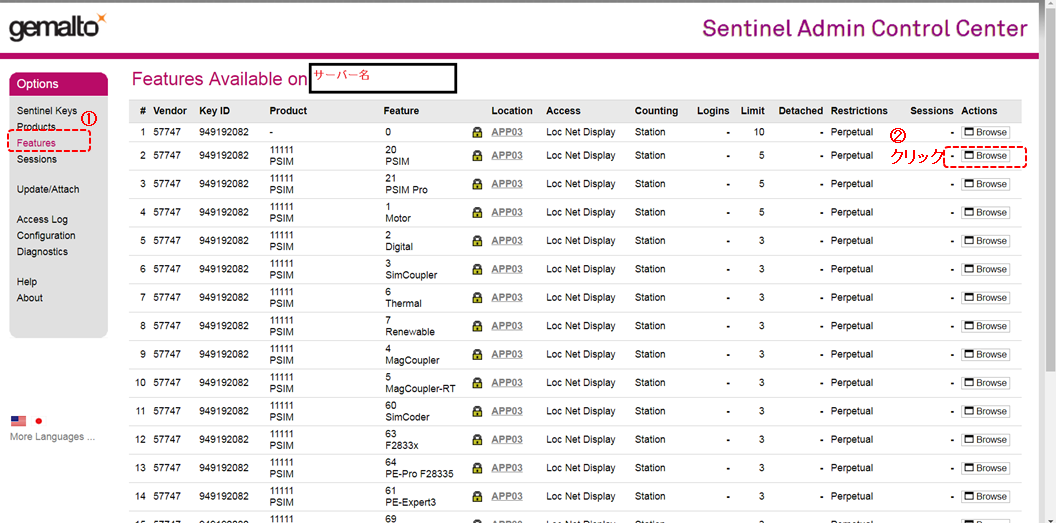Screen dimensions: 1056x523
Task: Click the server name box in the heading
Action: pos(382,78)
